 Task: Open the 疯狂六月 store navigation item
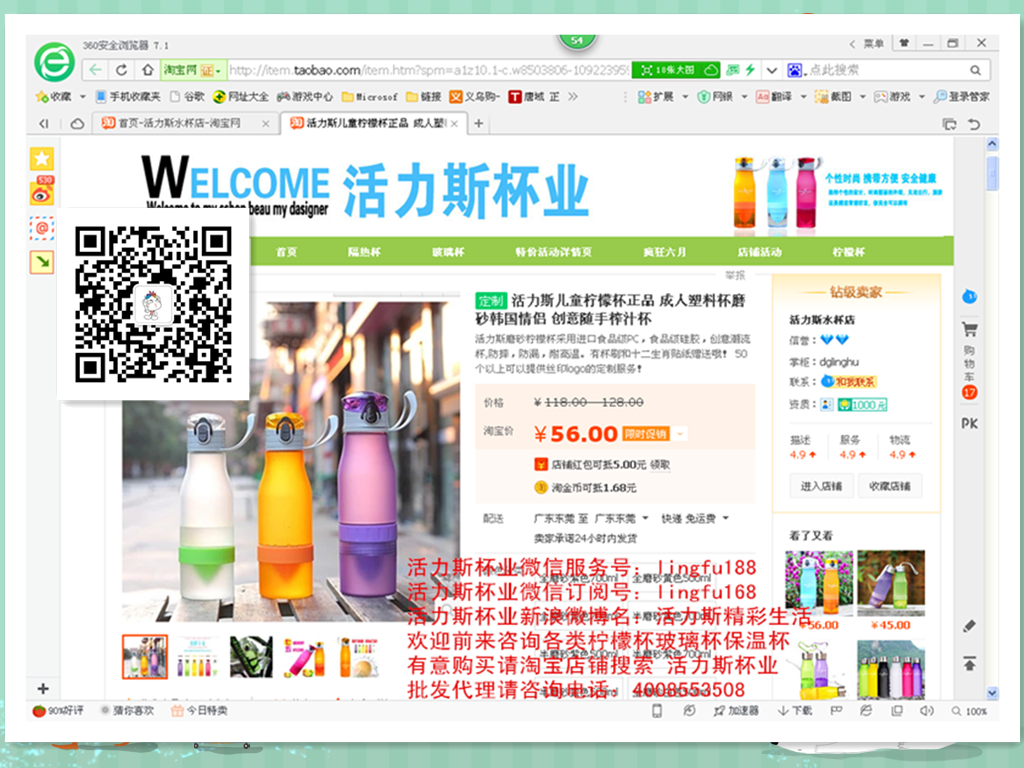click(664, 251)
